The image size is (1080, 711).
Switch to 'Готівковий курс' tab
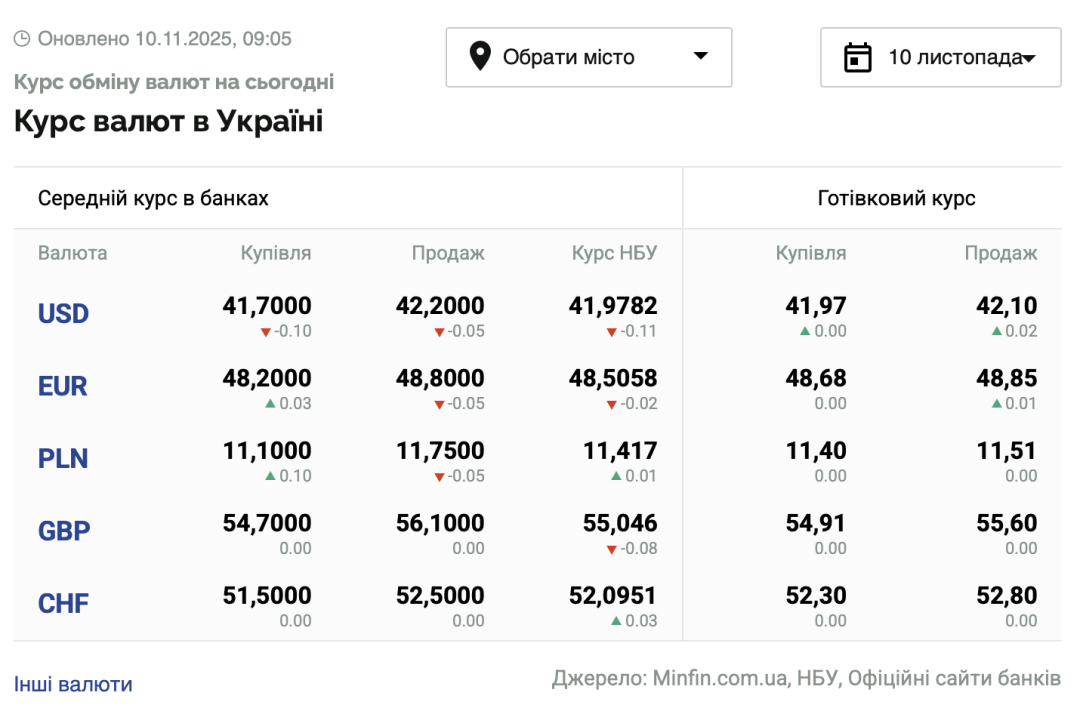[896, 198]
